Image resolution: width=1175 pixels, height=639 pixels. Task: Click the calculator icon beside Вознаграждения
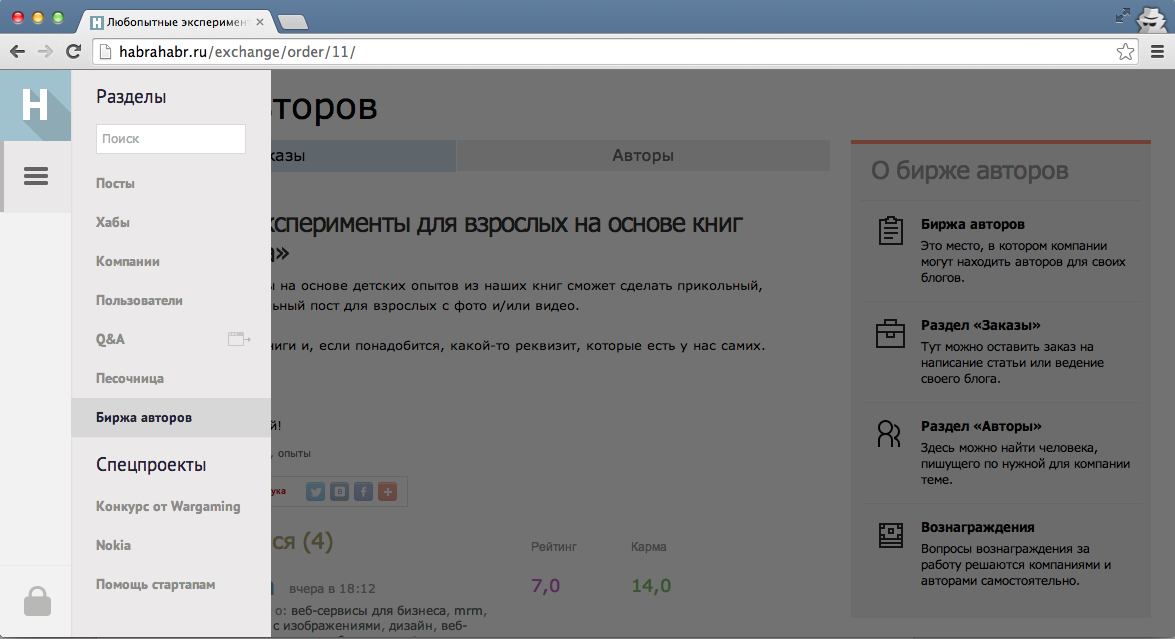[889, 533]
